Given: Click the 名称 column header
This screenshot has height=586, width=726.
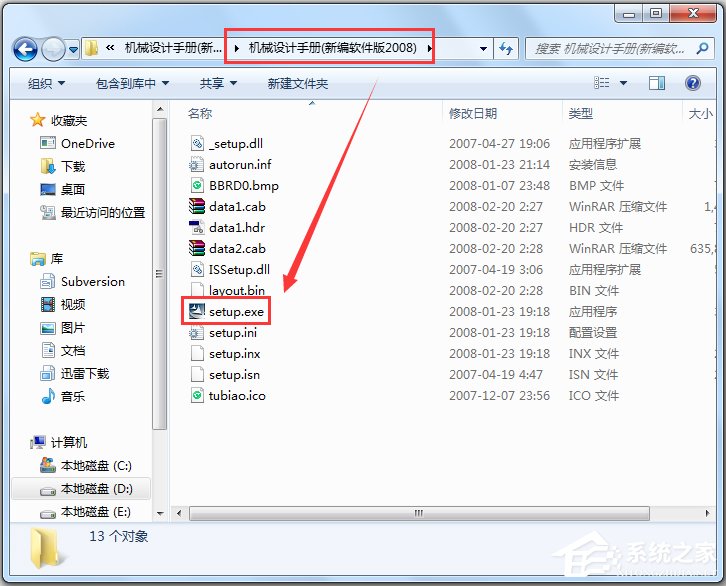Looking at the screenshot, I should pos(201,114).
